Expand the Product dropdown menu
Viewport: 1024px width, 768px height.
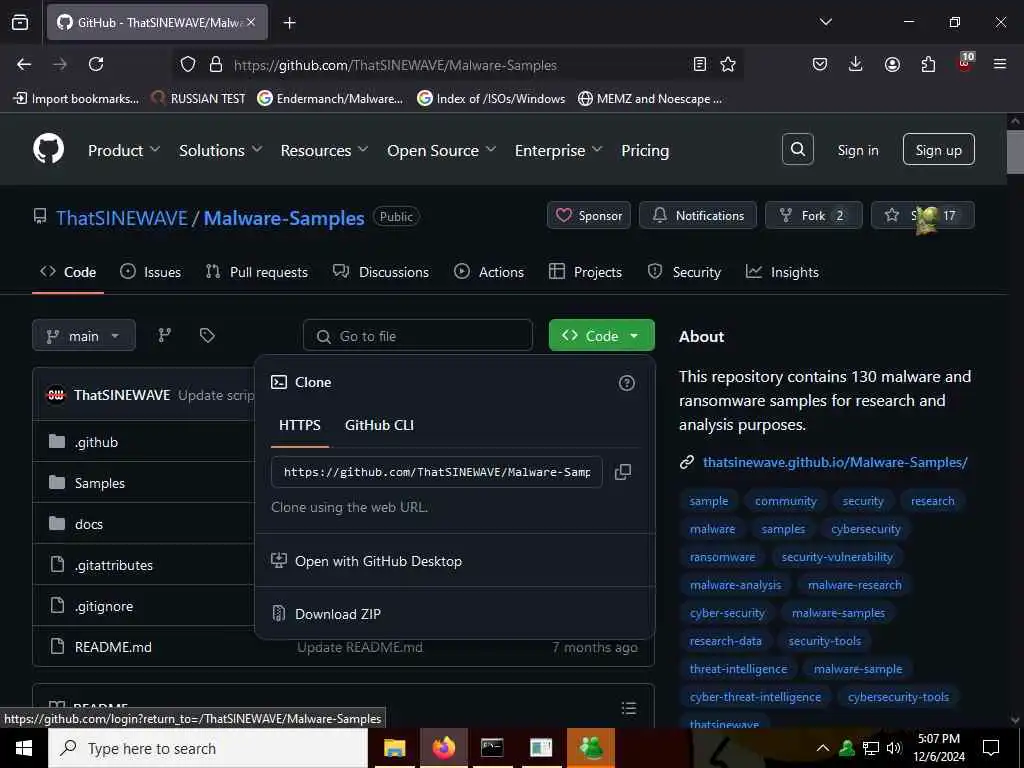click(x=124, y=150)
